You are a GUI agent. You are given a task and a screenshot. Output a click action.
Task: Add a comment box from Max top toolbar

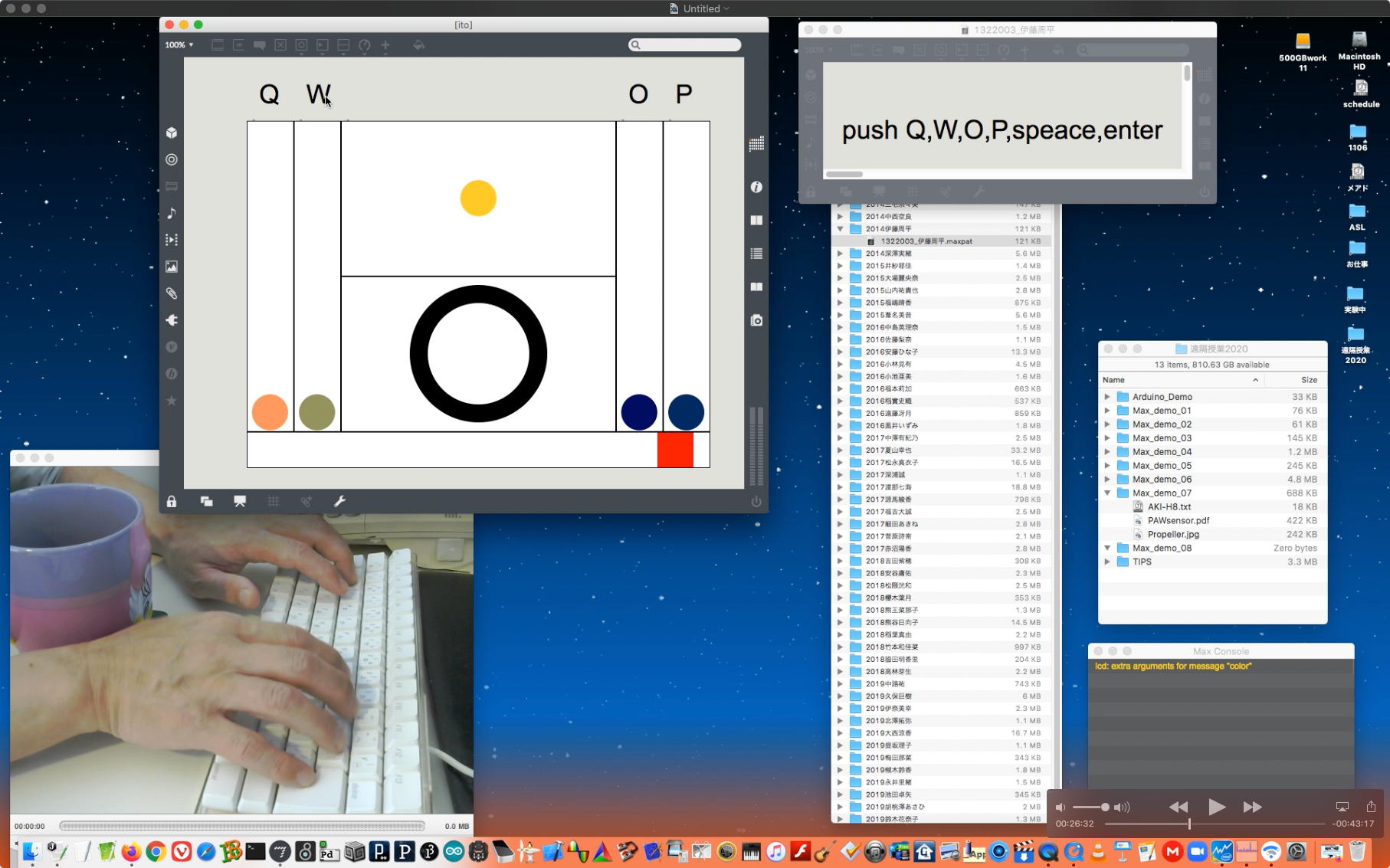coord(260,45)
